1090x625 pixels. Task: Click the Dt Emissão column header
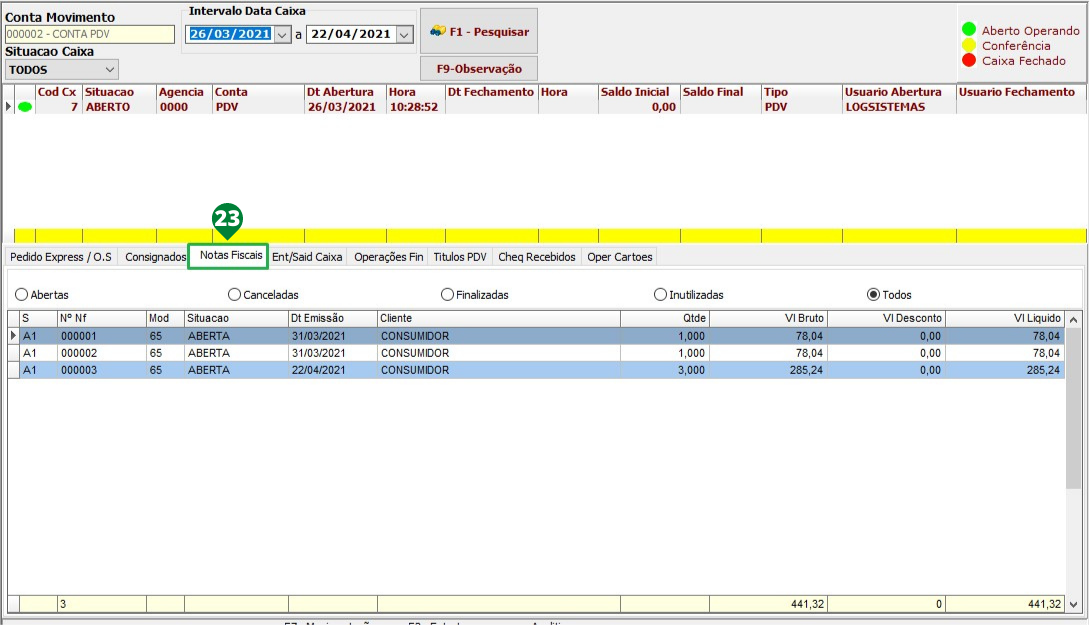pos(333,318)
